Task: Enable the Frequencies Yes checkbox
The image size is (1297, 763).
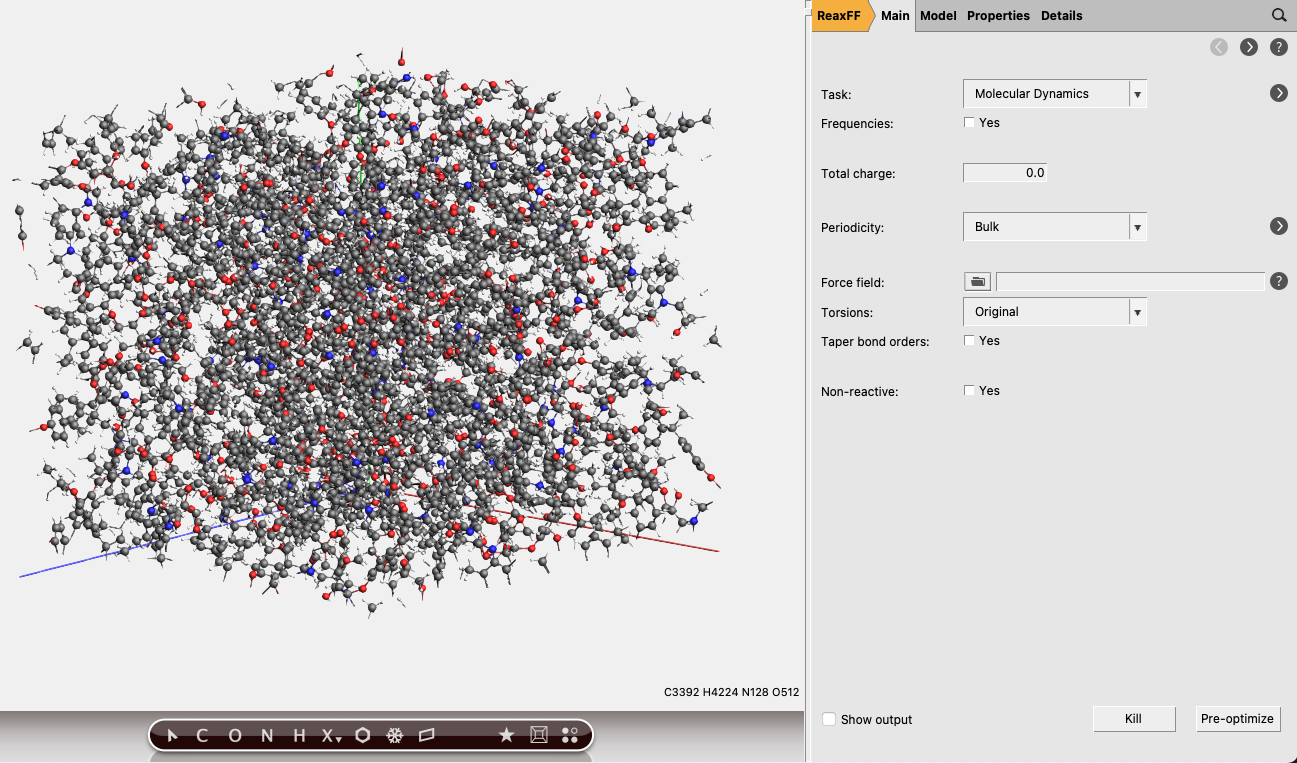Action: coord(969,121)
